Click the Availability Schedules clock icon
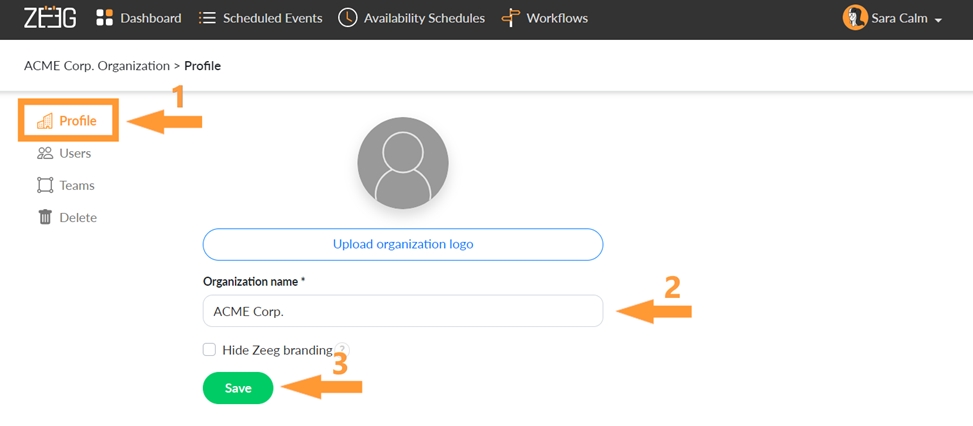973x426 pixels. coord(347,18)
